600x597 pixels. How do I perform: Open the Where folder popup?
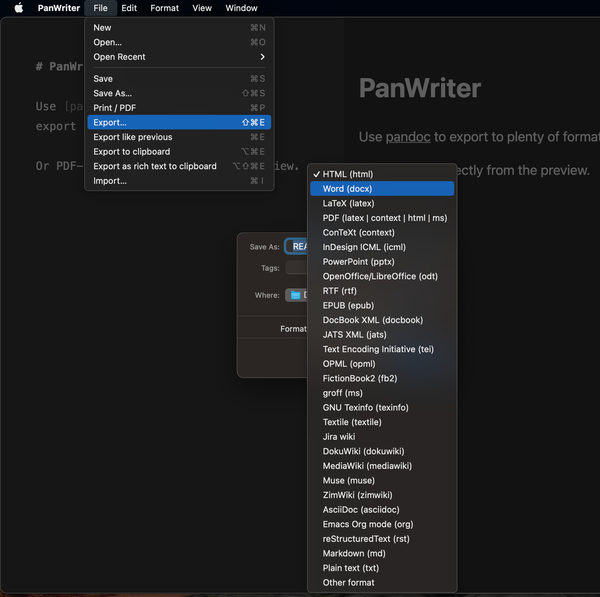click(x=296, y=295)
